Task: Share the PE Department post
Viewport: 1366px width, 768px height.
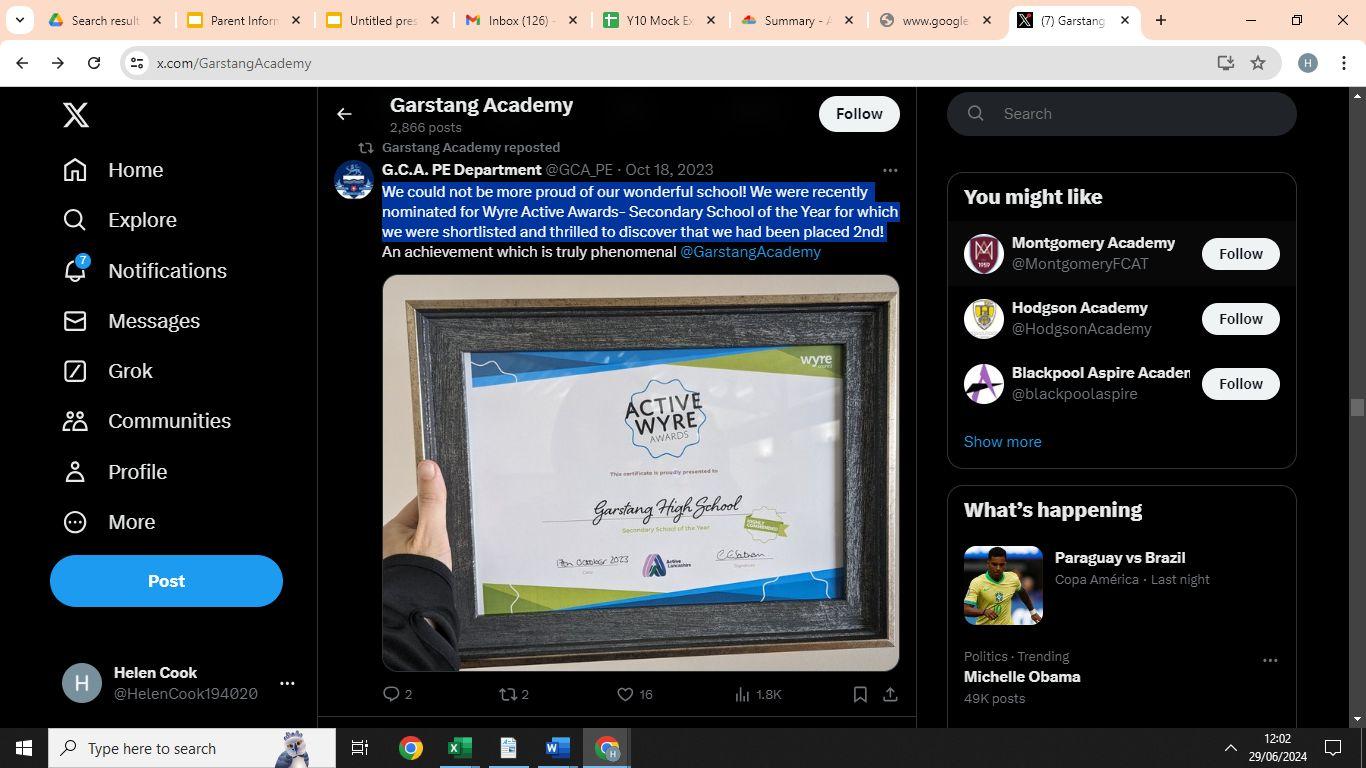Action: click(890, 694)
